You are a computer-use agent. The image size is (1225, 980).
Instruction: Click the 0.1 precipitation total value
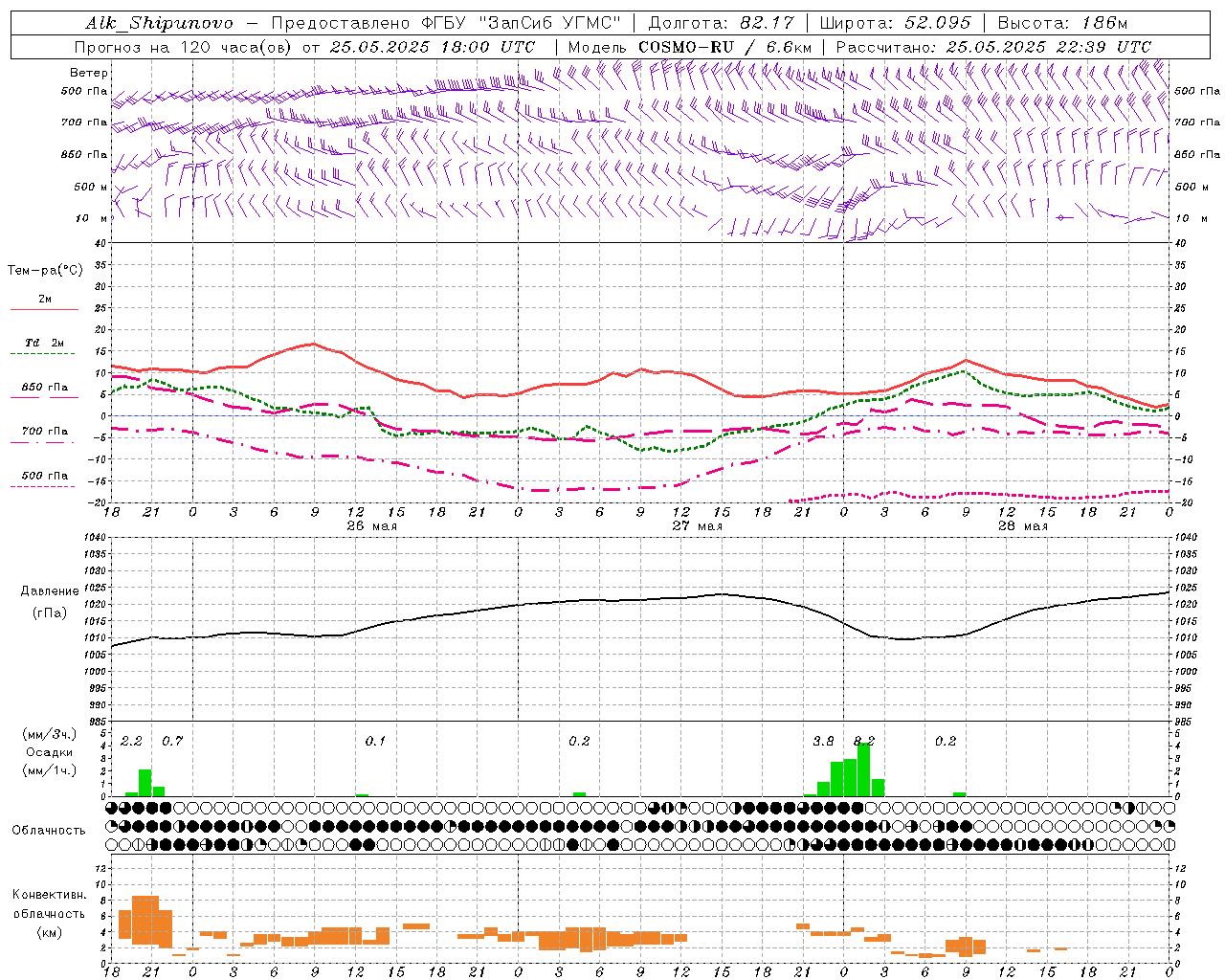pos(375,742)
